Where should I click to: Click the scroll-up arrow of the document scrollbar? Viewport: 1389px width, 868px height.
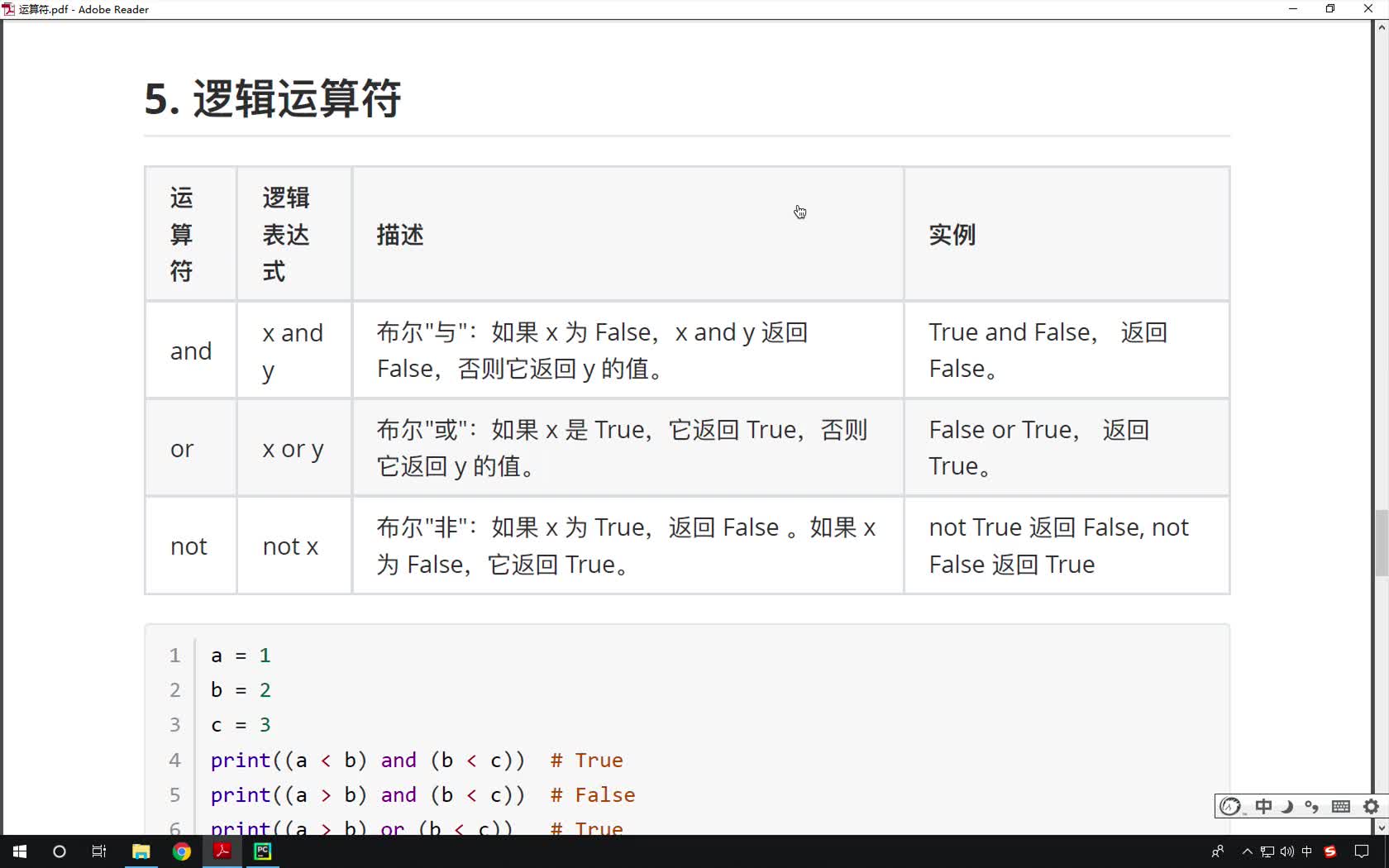(x=1382, y=27)
